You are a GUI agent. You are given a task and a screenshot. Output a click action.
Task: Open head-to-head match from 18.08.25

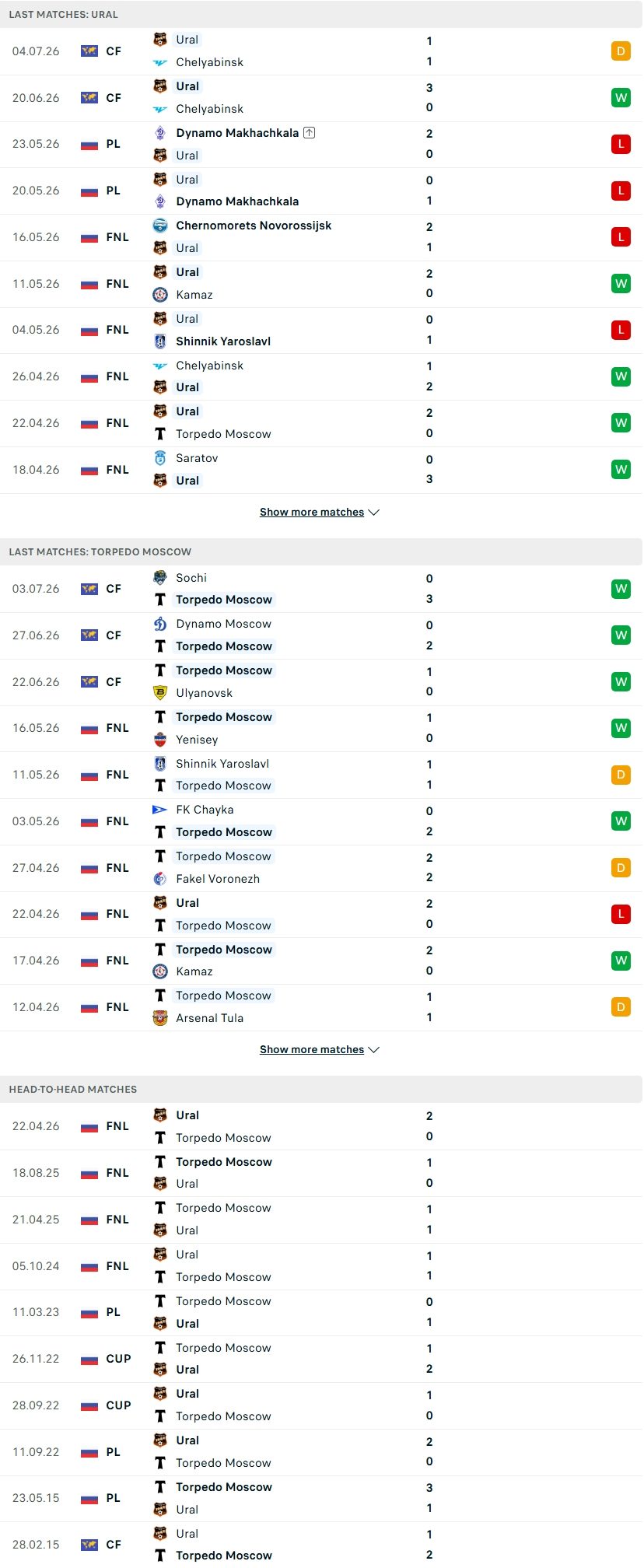[x=321, y=1173]
